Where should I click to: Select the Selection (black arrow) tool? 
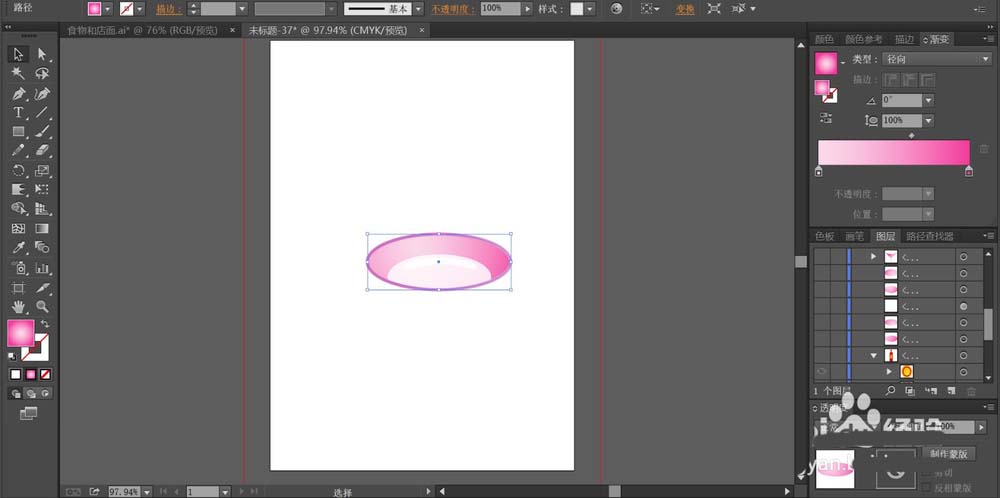pos(18,55)
